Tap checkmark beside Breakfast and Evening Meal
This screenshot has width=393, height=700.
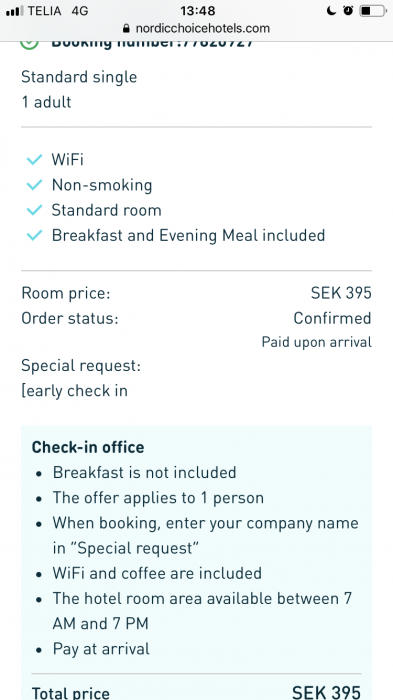coord(34,235)
